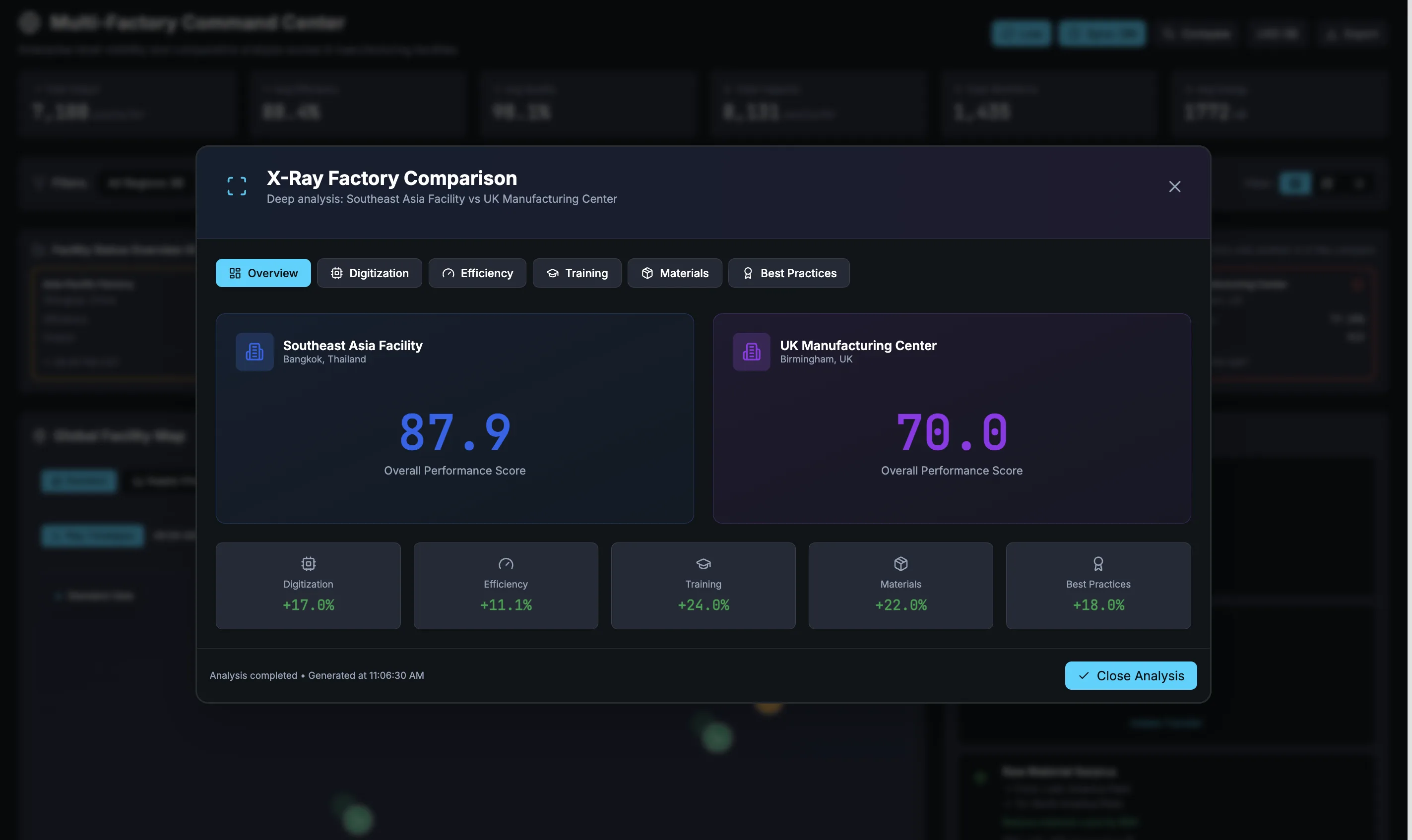Click the Digitization +17.0% value
This screenshot has height=840, width=1412.
(308, 605)
